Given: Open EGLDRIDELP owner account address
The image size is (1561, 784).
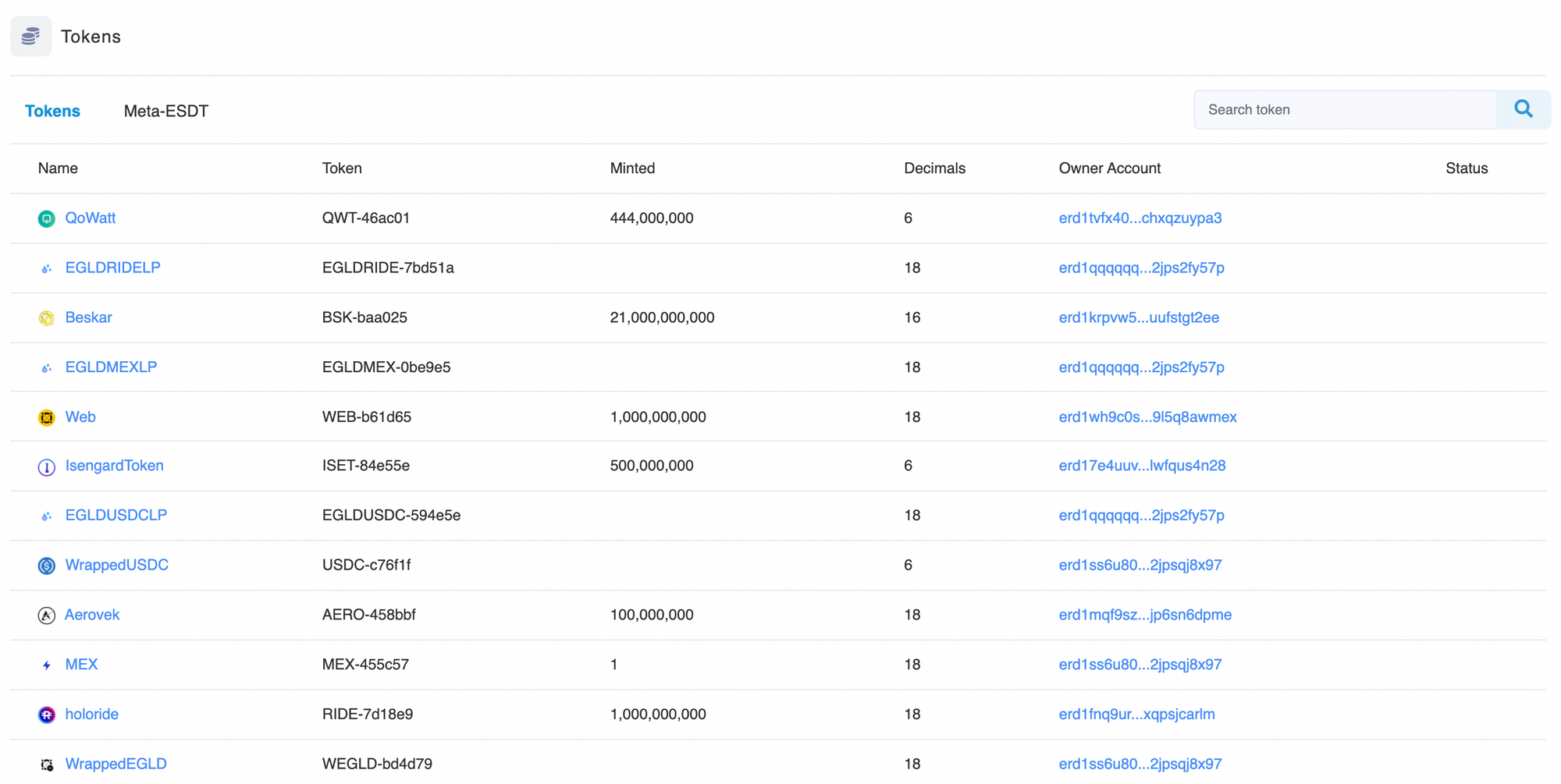Looking at the screenshot, I should point(1142,268).
